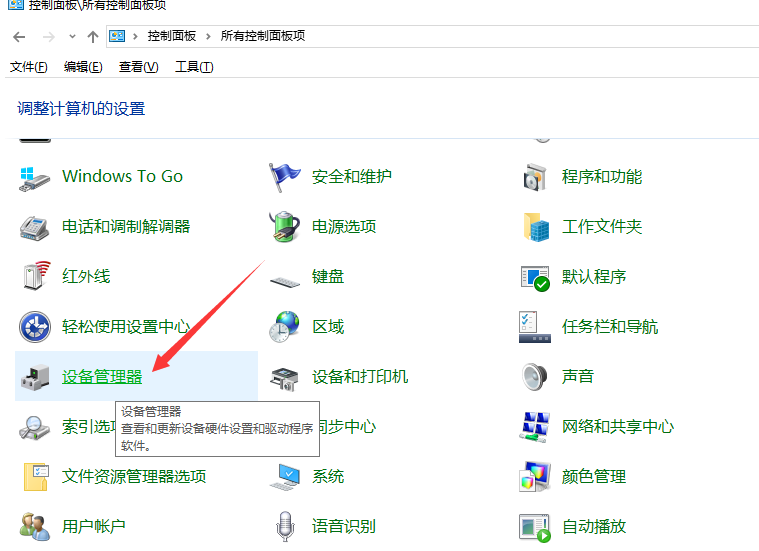
Task: Open the 查看(V) menu
Action: pos(138,67)
